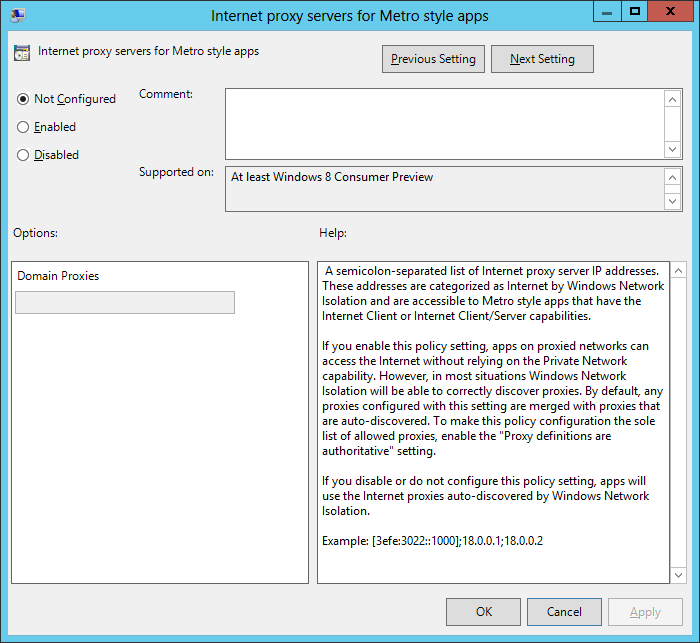Click the Domain Proxies text field

pyautogui.click(x=125, y=303)
